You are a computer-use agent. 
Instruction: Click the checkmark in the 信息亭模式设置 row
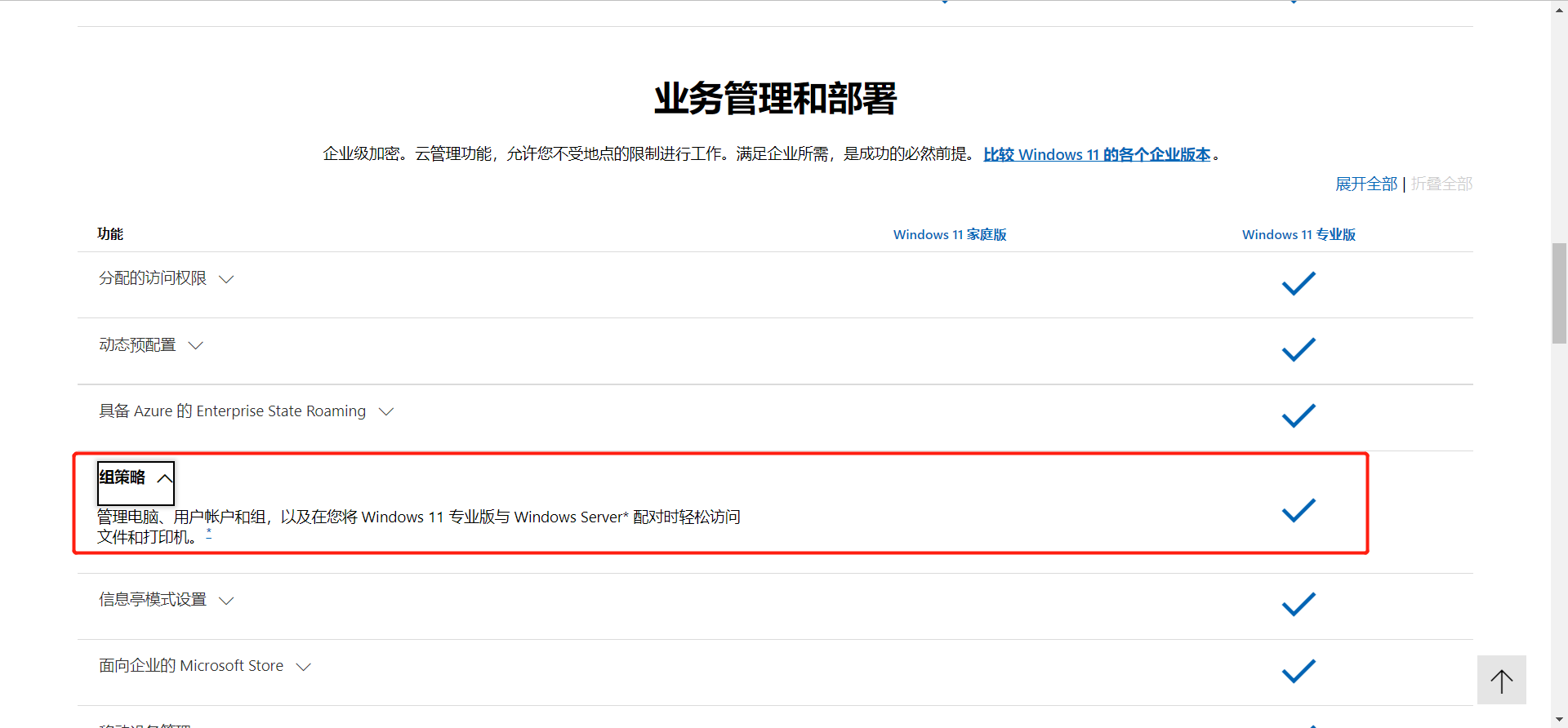point(1298,604)
